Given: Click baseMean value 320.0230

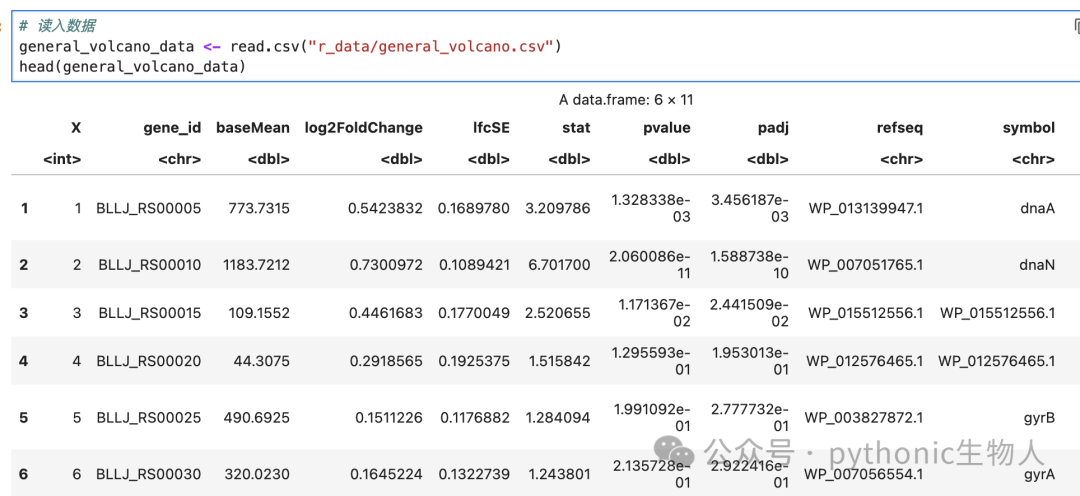Looking at the screenshot, I should point(256,474).
